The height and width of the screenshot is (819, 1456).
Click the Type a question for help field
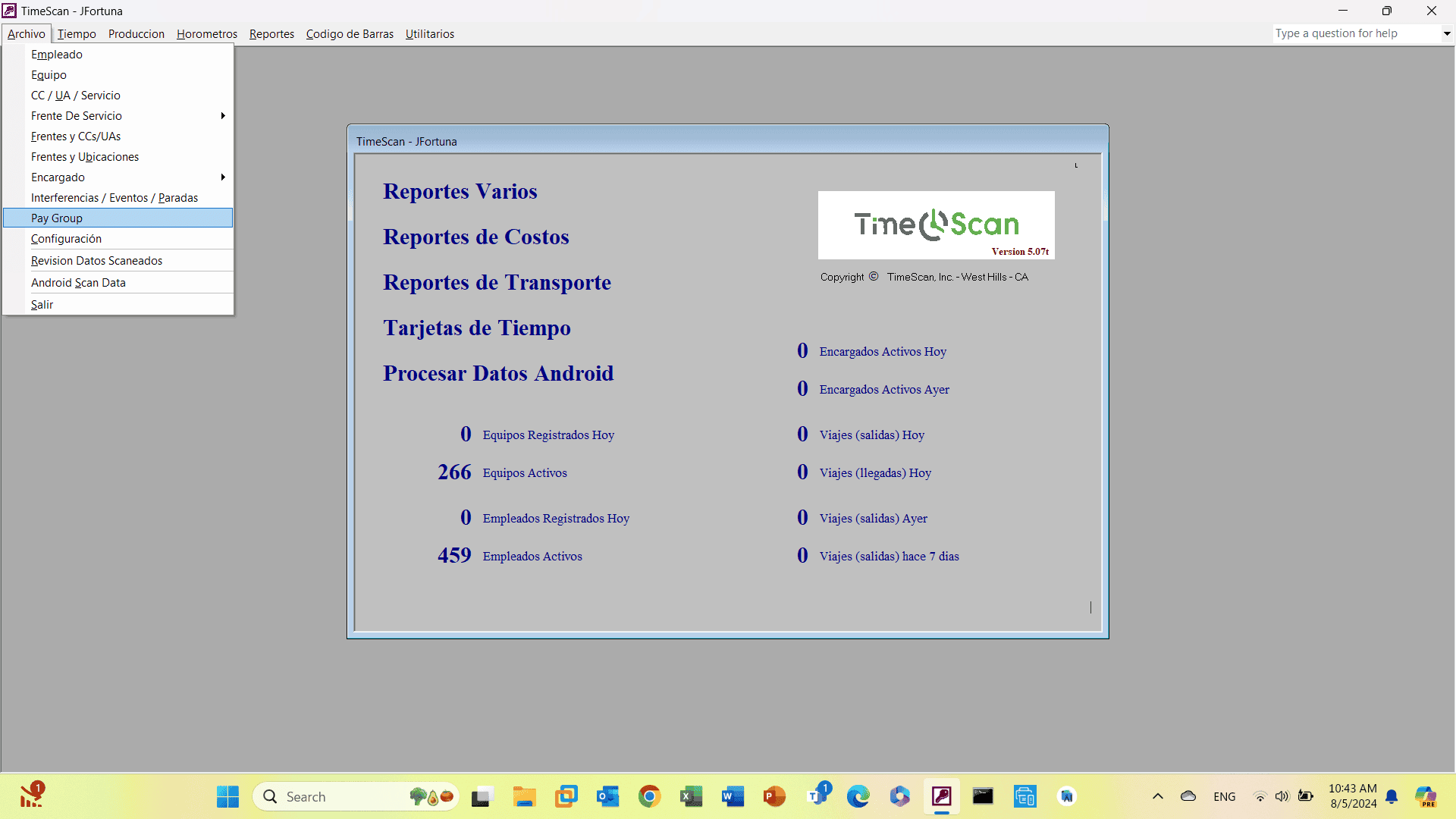pos(1355,33)
